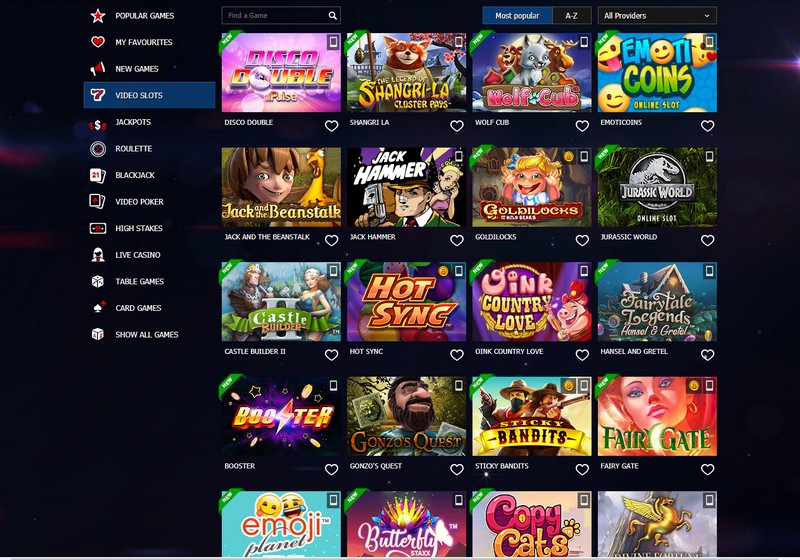Favourite the Disco Double game heart

(332, 125)
